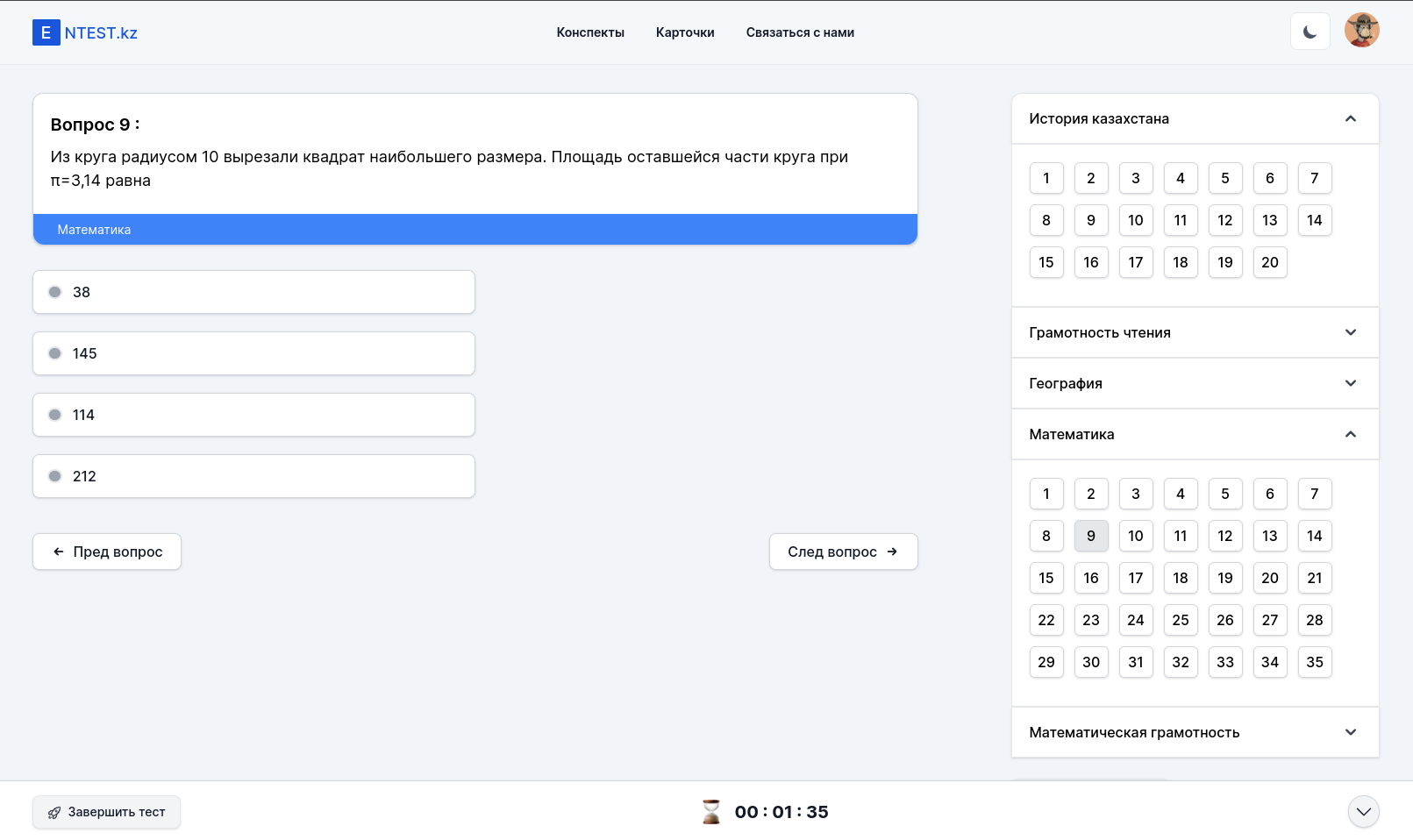Select current question 9 in Математика

click(x=1091, y=536)
